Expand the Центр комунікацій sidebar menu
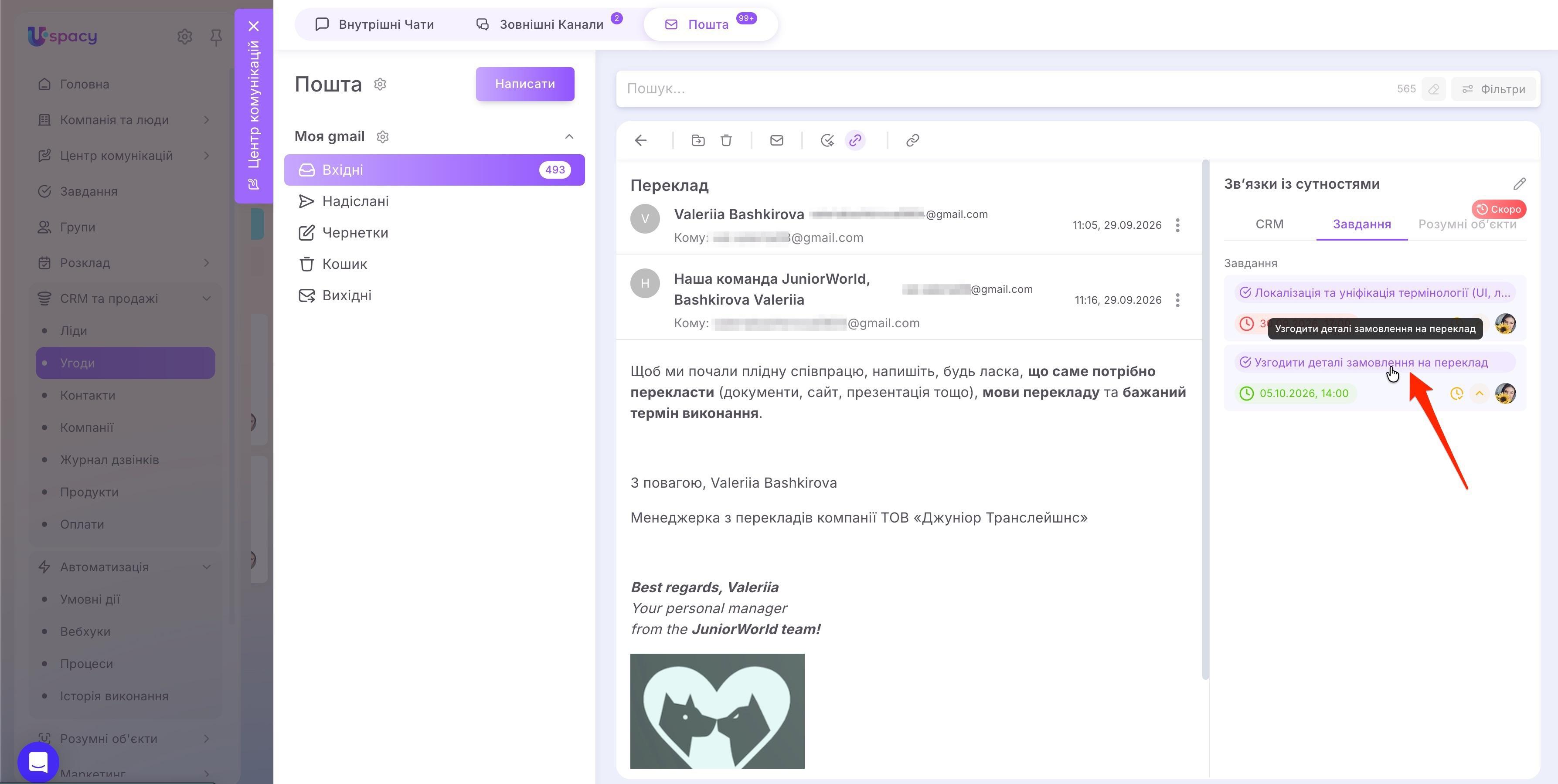Image resolution: width=1558 pixels, height=784 pixels. [207, 156]
